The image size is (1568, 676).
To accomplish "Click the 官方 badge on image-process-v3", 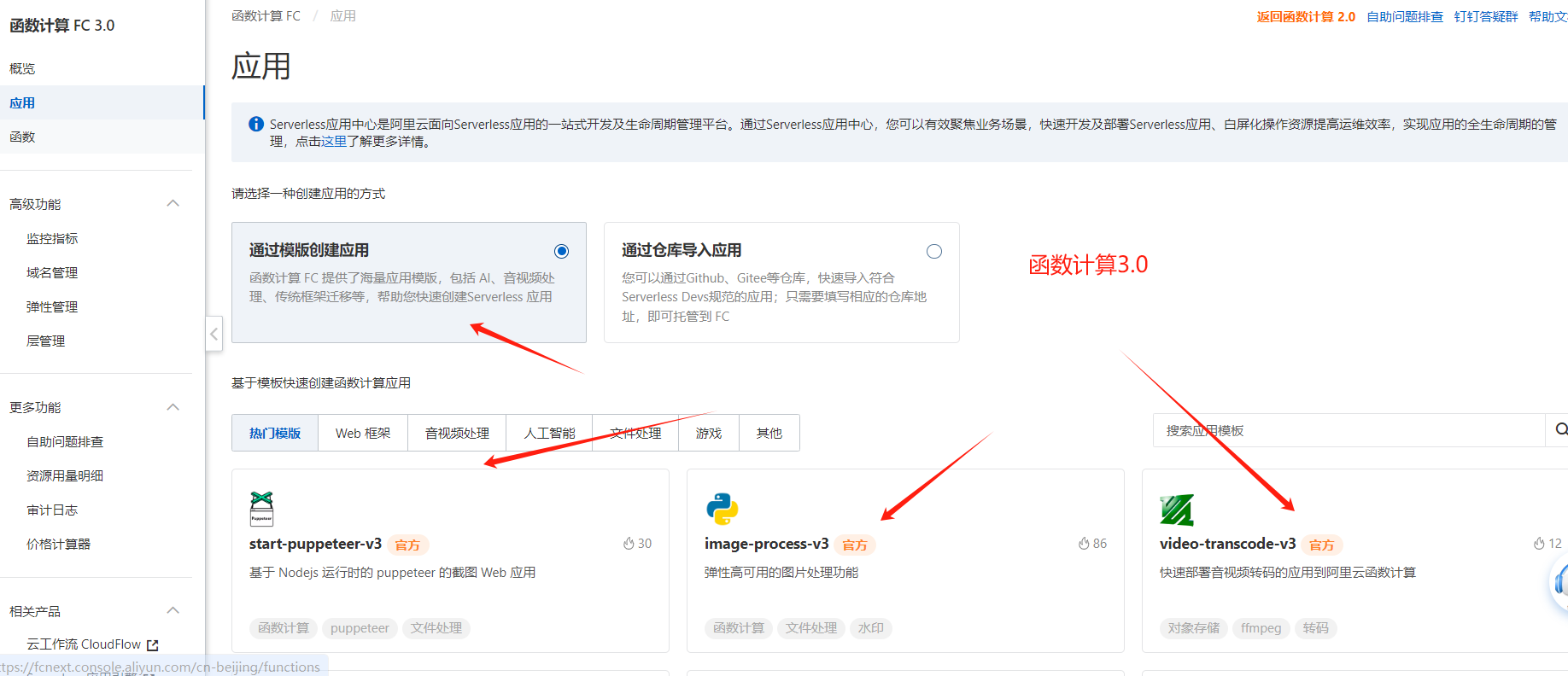I will pos(855,545).
